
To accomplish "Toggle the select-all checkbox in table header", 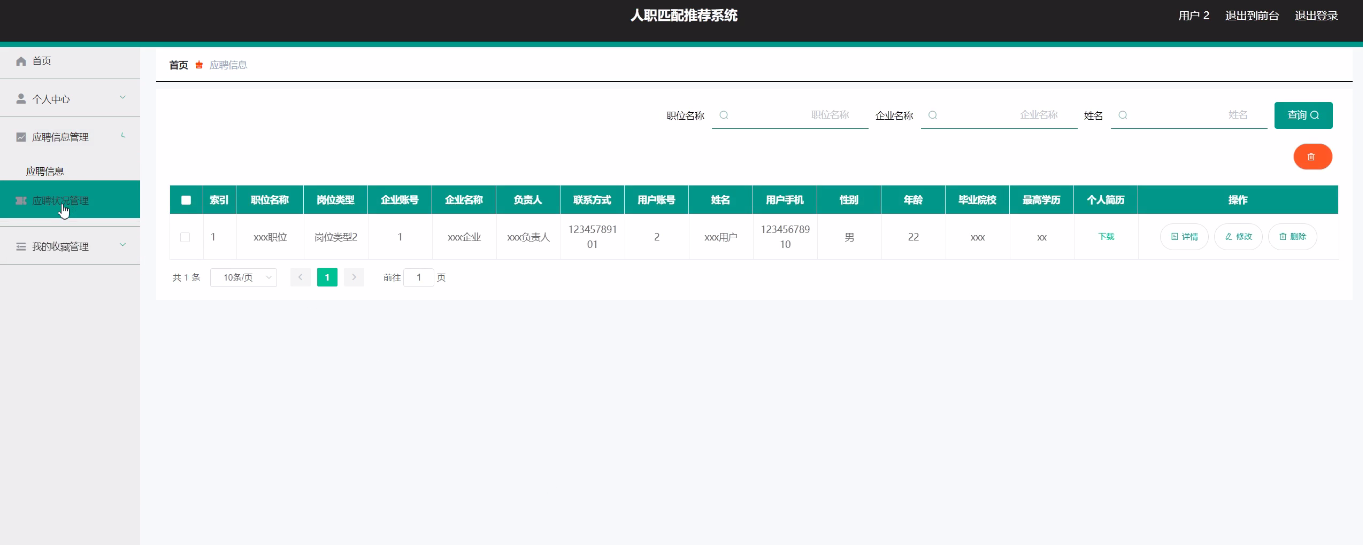I will pyautogui.click(x=186, y=200).
